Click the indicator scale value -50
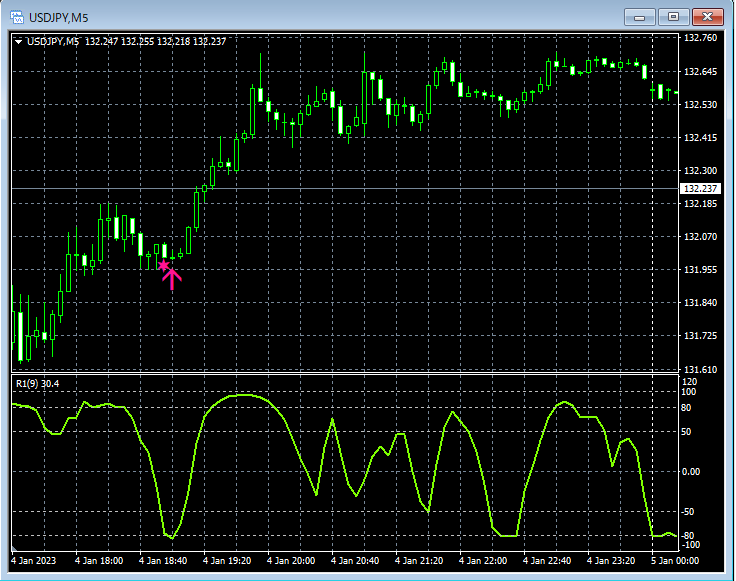The image size is (736, 581). 688,512
